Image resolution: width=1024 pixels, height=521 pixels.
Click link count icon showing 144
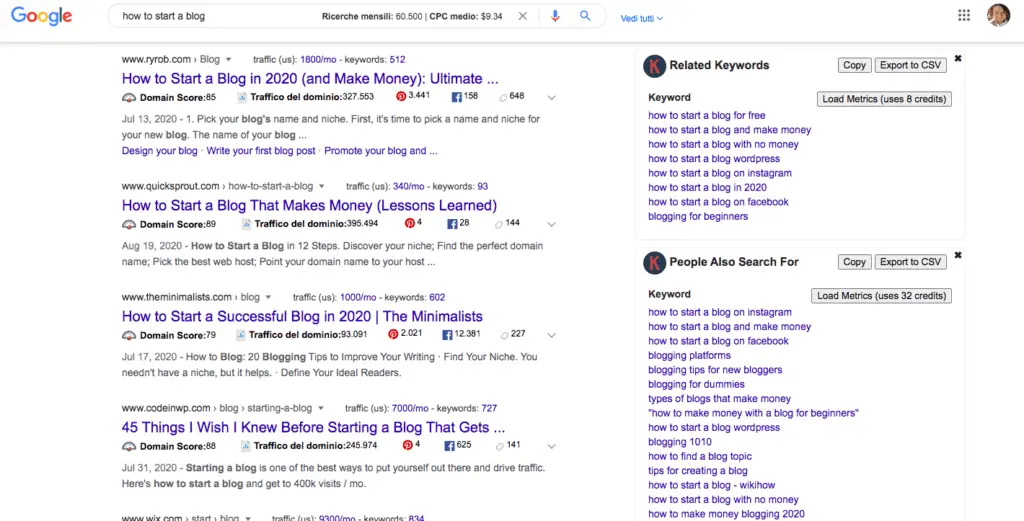pyautogui.click(x=498, y=224)
